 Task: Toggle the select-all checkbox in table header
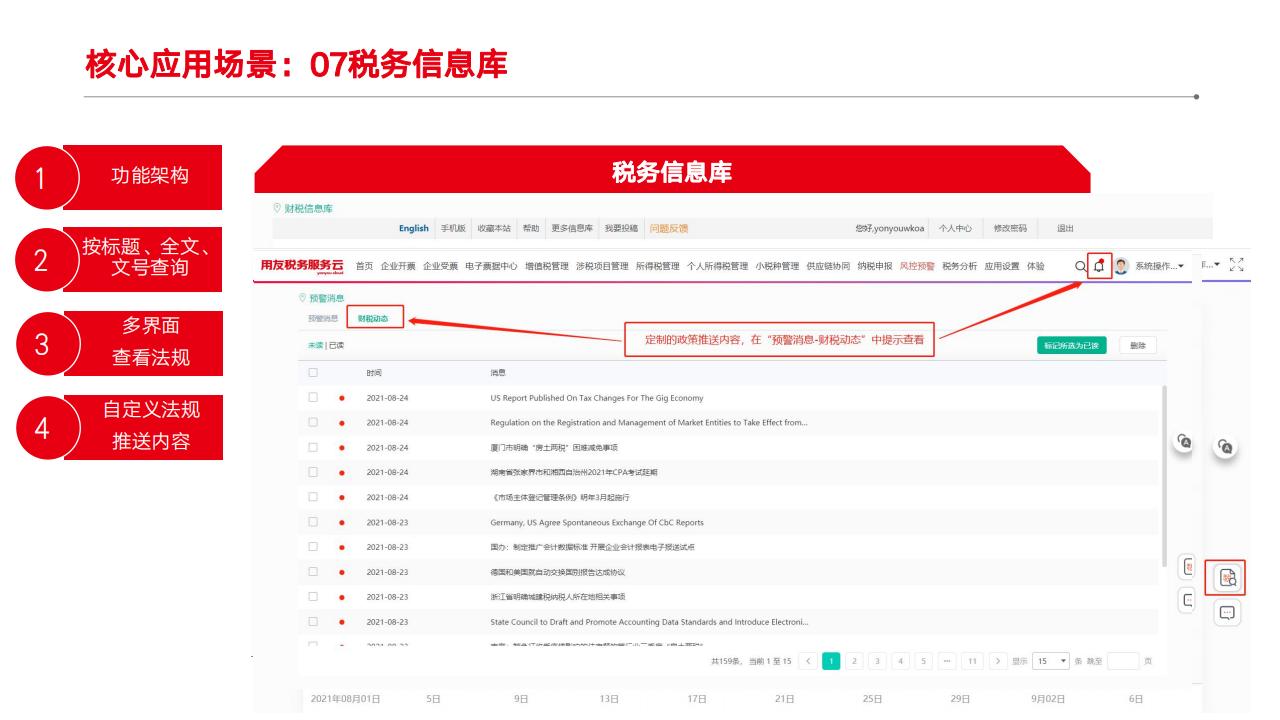(x=313, y=372)
